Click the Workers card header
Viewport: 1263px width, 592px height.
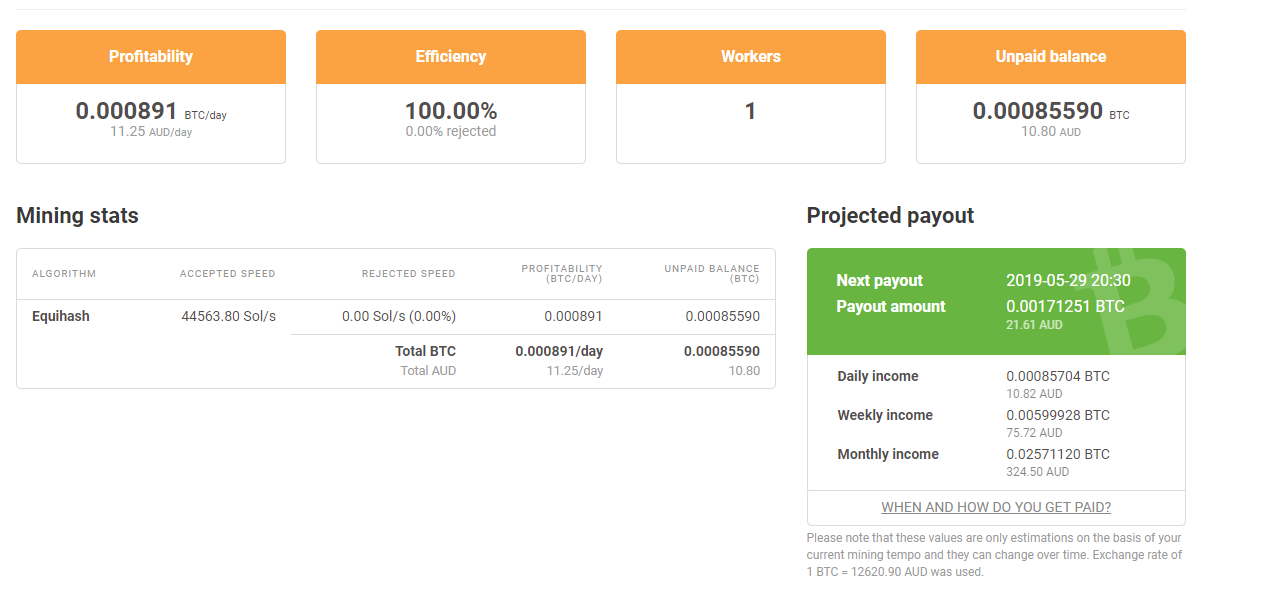click(751, 57)
